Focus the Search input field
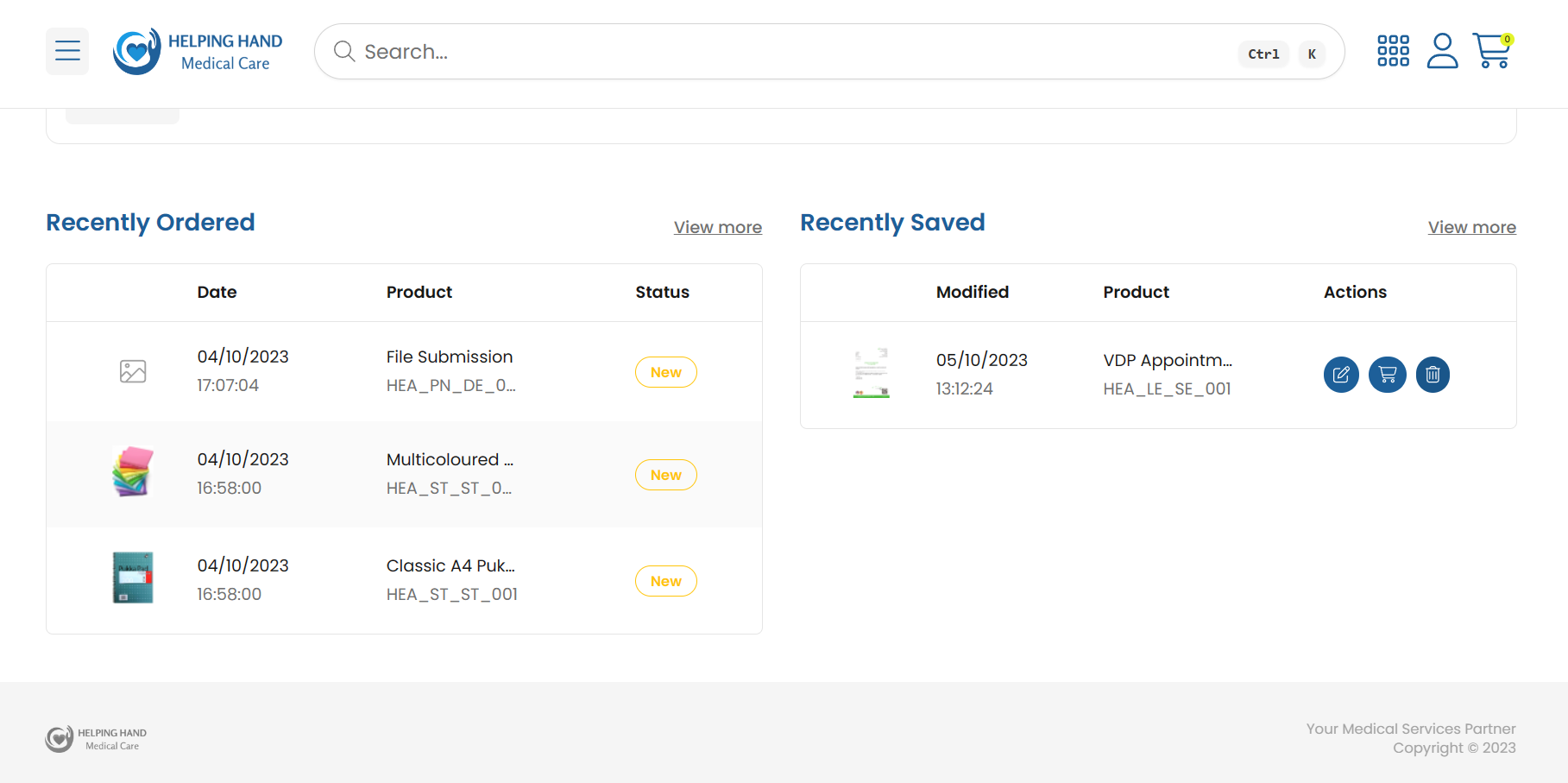The image size is (1568, 783). click(777, 52)
